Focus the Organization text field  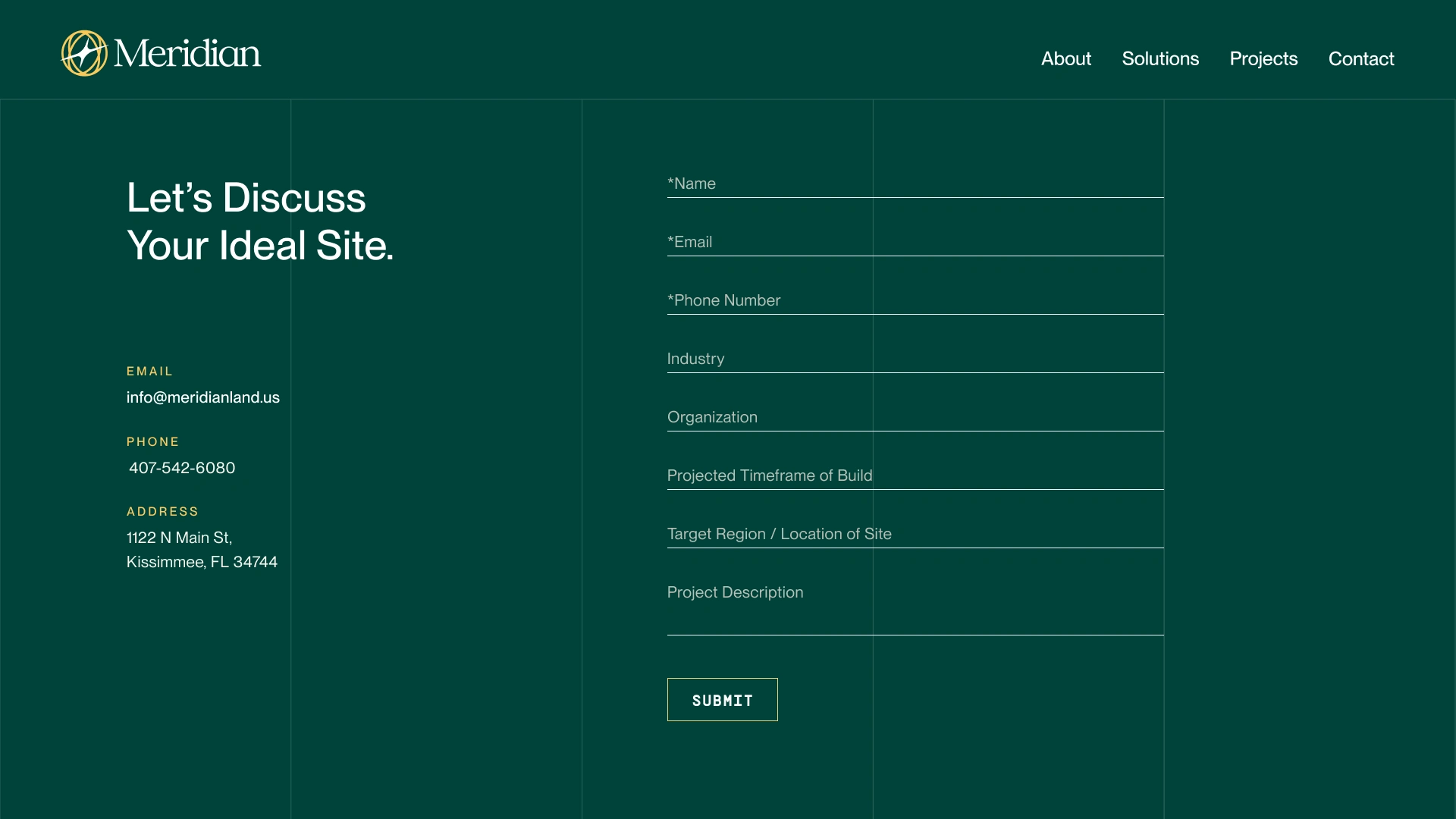pos(915,418)
